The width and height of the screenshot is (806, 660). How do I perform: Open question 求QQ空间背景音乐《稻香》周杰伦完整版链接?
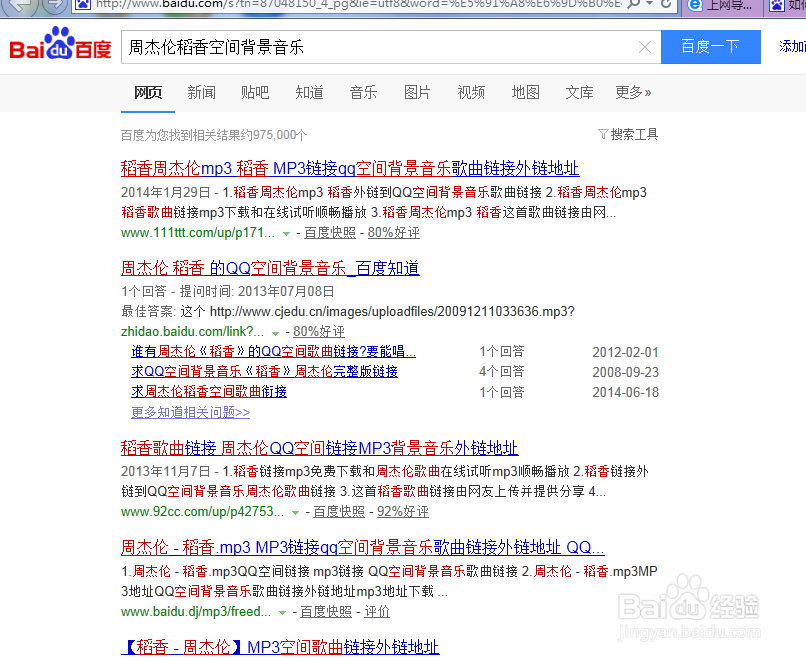click(x=264, y=372)
